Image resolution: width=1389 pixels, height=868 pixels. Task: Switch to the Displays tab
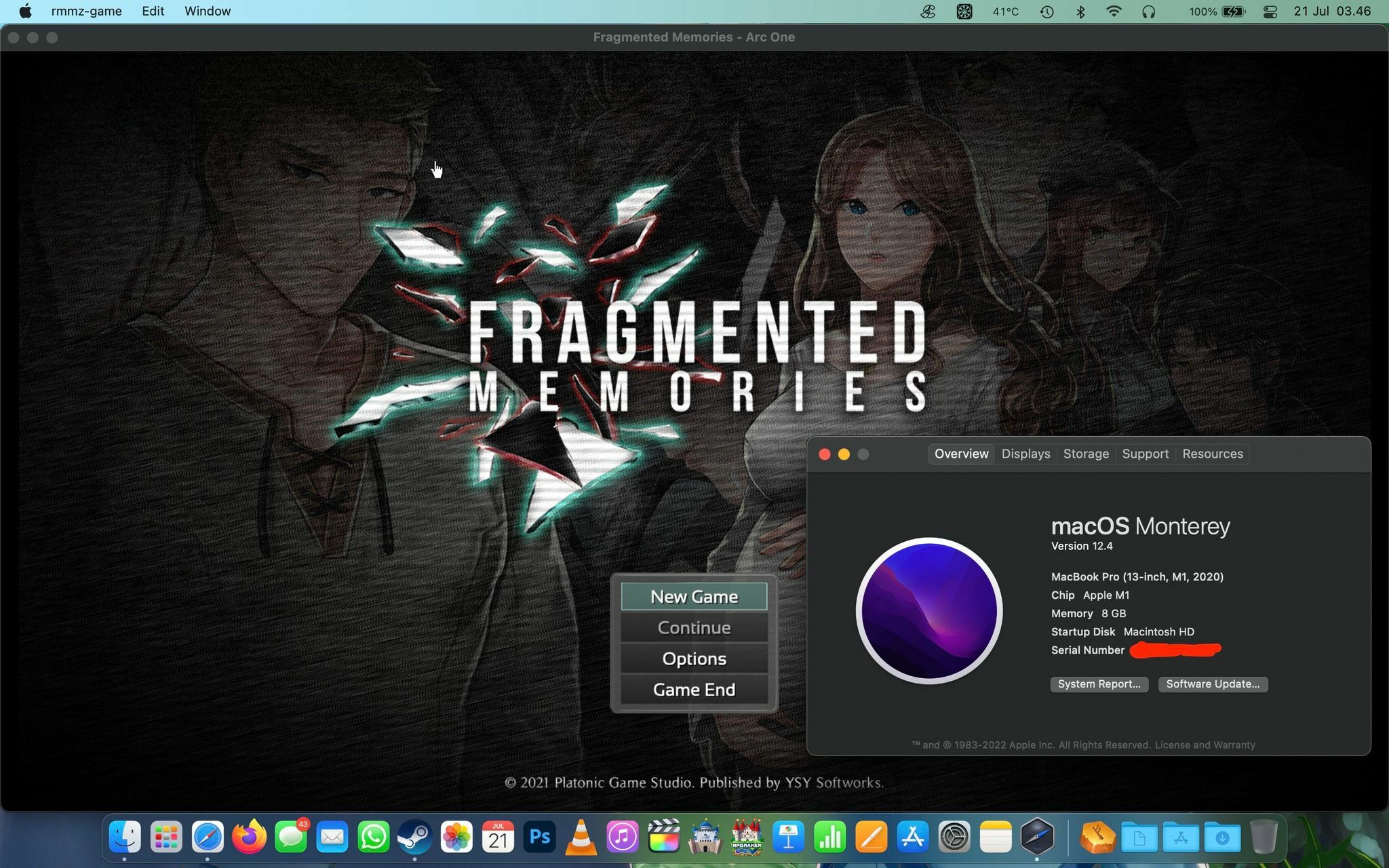pyautogui.click(x=1025, y=454)
